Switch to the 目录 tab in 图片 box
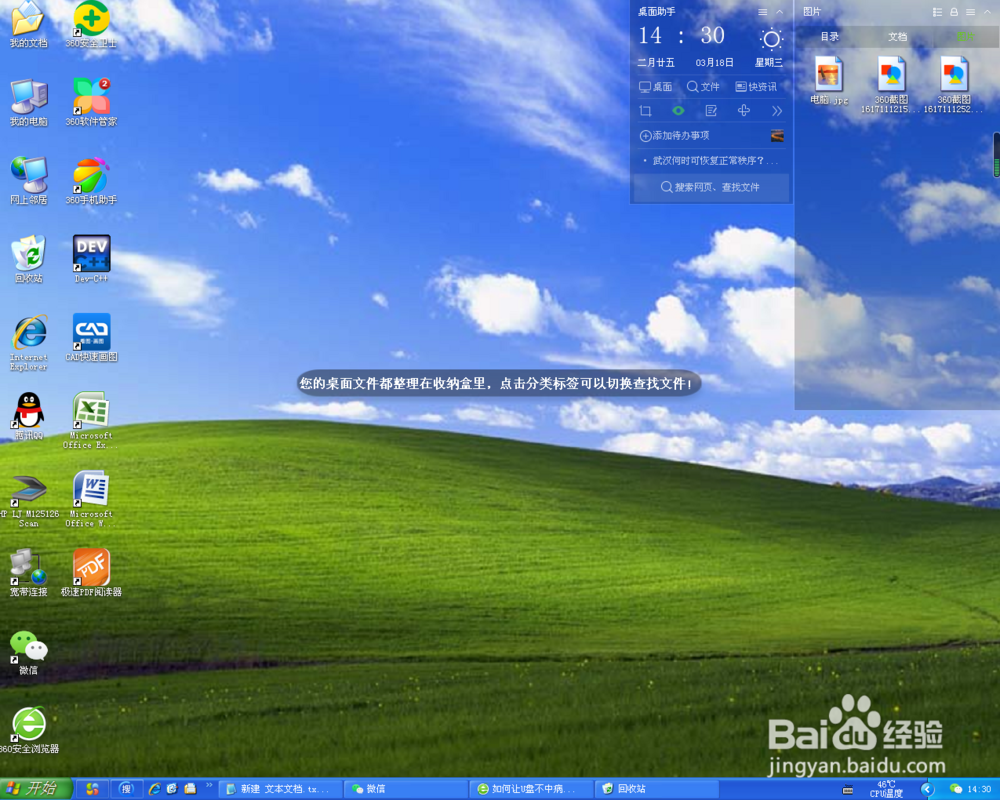The width and height of the screenshot is (1000, 800). coord(829,37)
